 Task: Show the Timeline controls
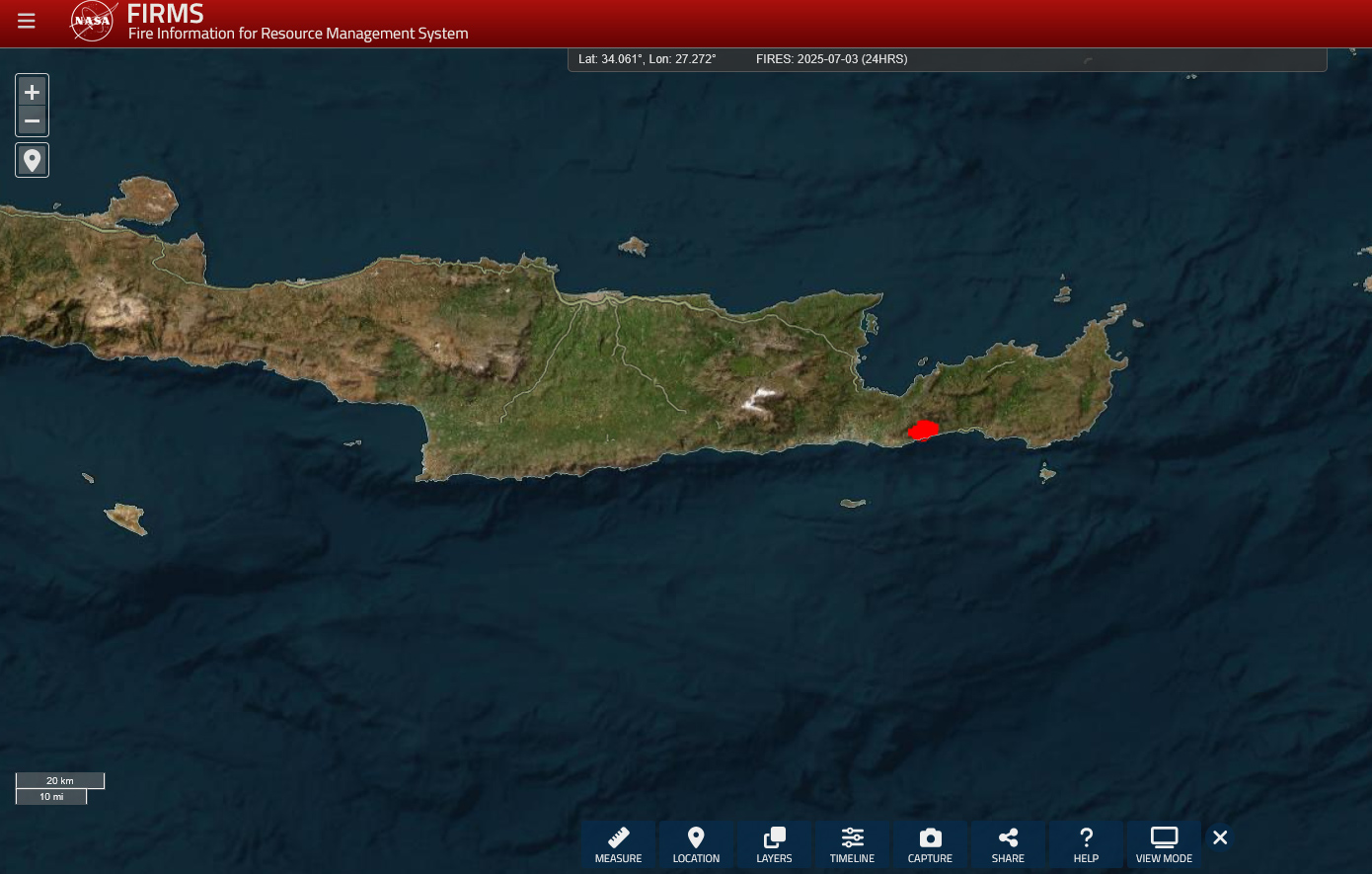[x=852, y=844]
